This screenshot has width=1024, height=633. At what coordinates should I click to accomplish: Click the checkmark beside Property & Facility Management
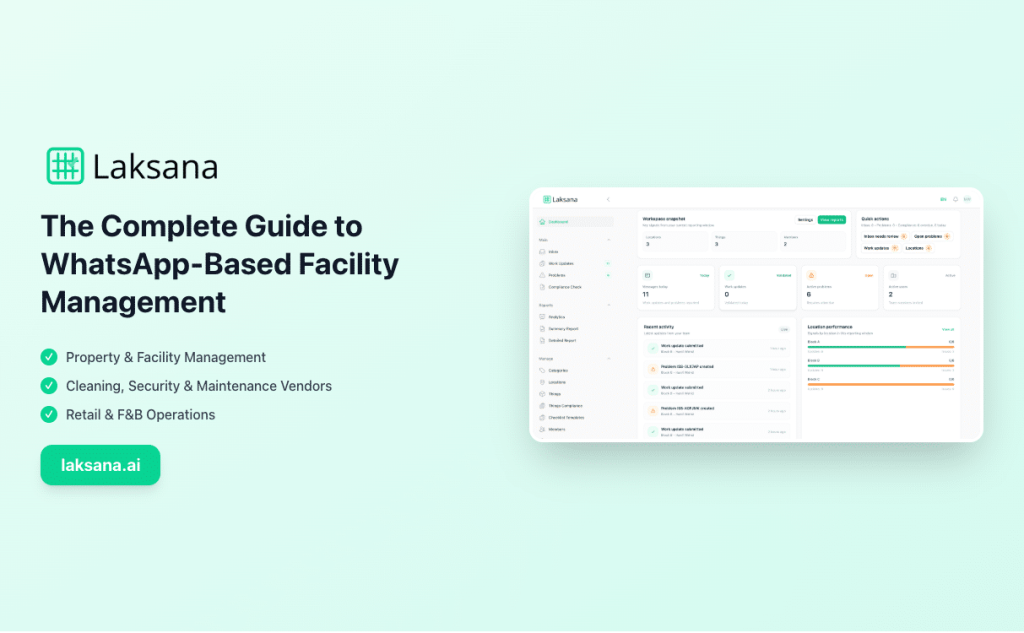tap(48, 357)
